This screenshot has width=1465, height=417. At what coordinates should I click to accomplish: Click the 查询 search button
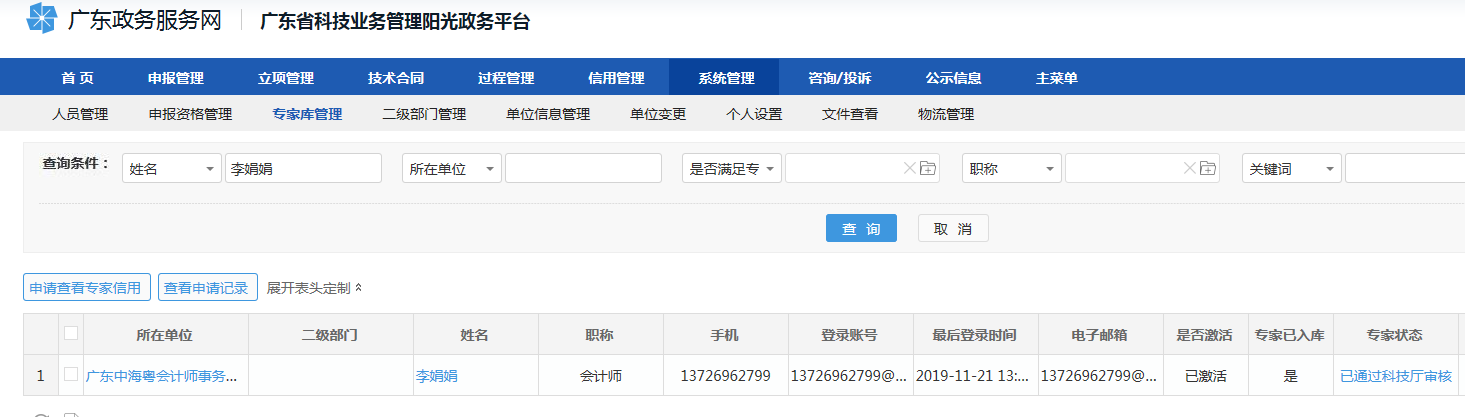[861, 228]
